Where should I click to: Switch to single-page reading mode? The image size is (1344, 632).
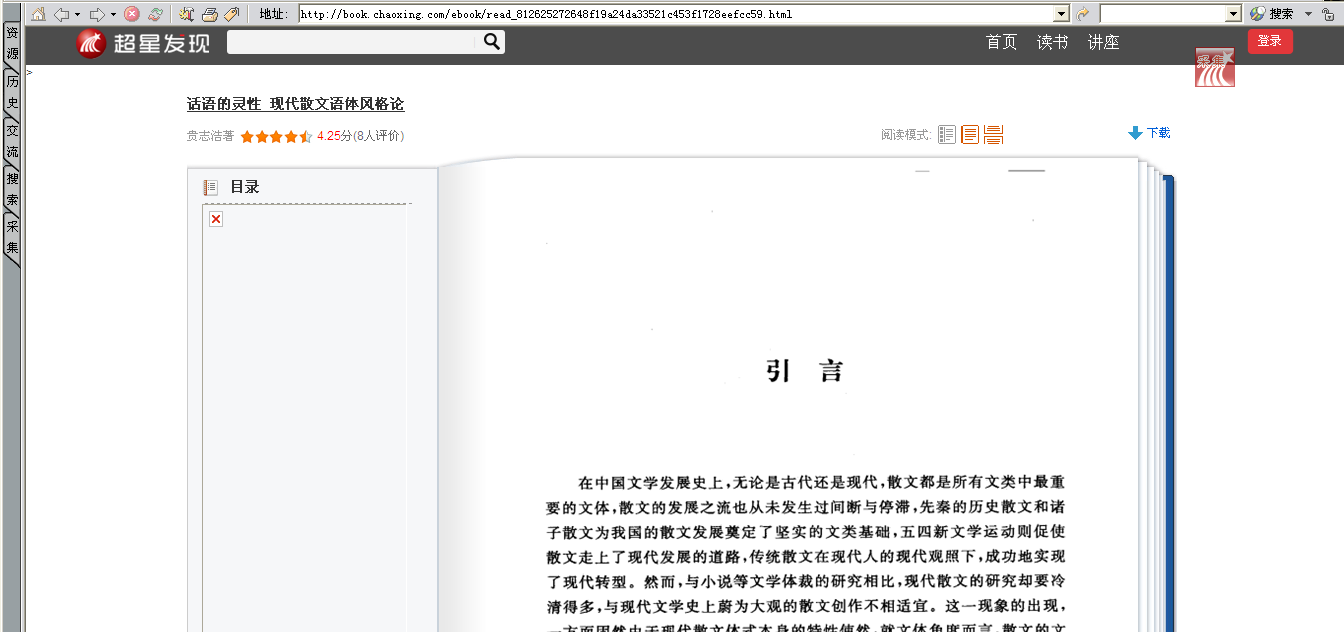(970, 134)
